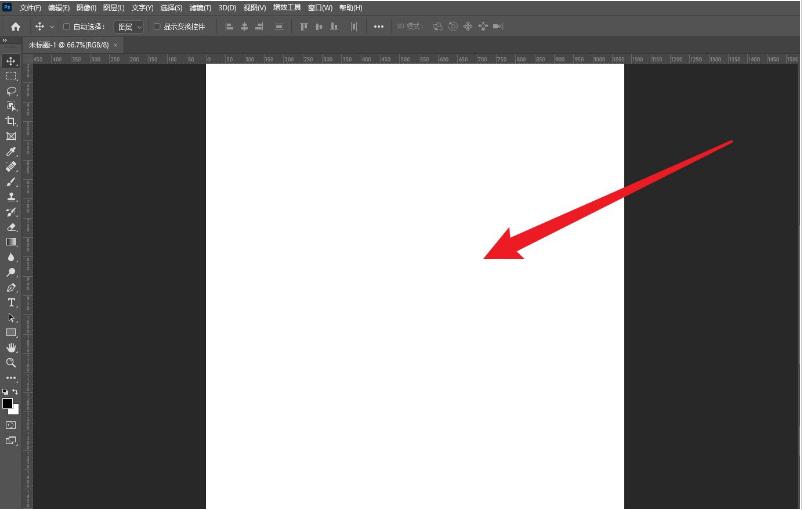This screenshot has width=802, height=510.
Task: Switch to the 未标题-1 document tab
Action: point(69,45)
